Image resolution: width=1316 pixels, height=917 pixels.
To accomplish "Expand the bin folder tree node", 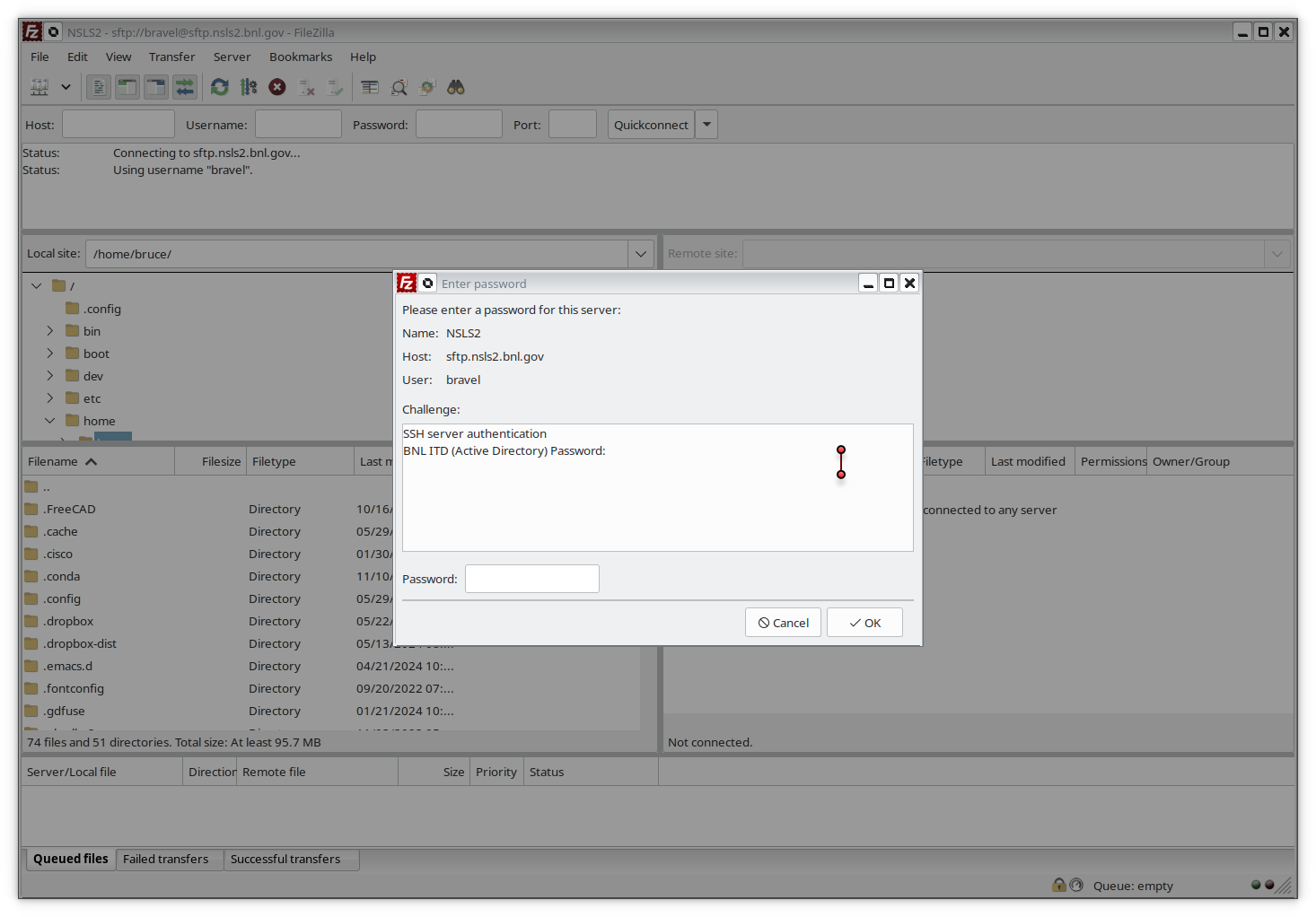I will tap(50, 331).
